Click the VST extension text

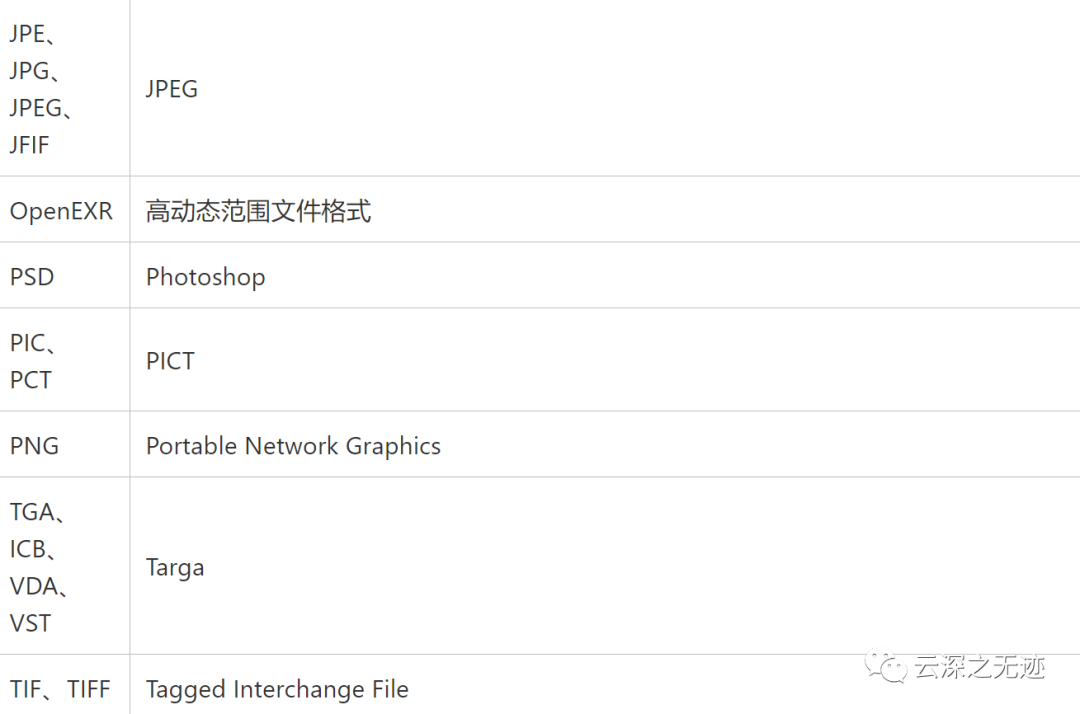(x=30, y=624)
